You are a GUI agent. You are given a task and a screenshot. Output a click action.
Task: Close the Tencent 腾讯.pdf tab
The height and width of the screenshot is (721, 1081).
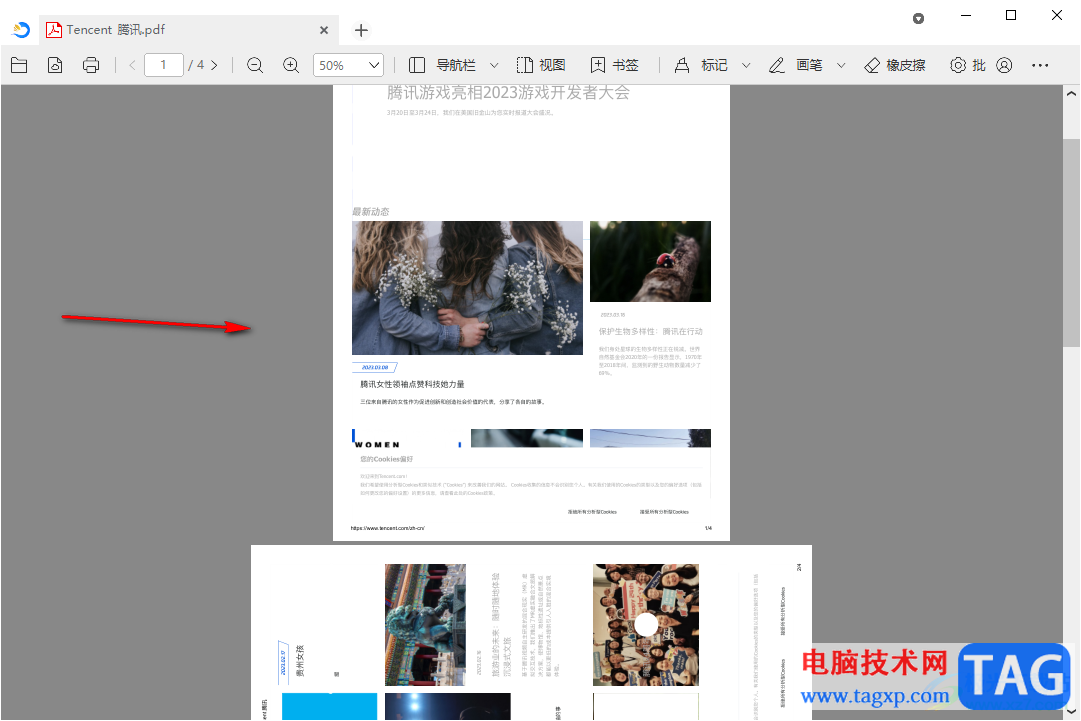[324, 30]
